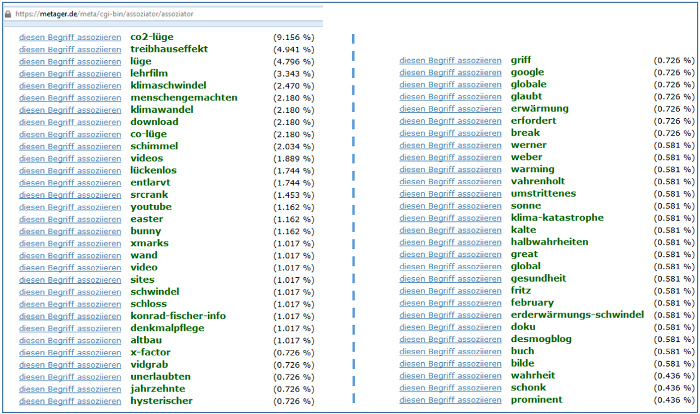
Task: Choose the associate link next to konrad-fischer-info
Action: [x=70, y=316]
